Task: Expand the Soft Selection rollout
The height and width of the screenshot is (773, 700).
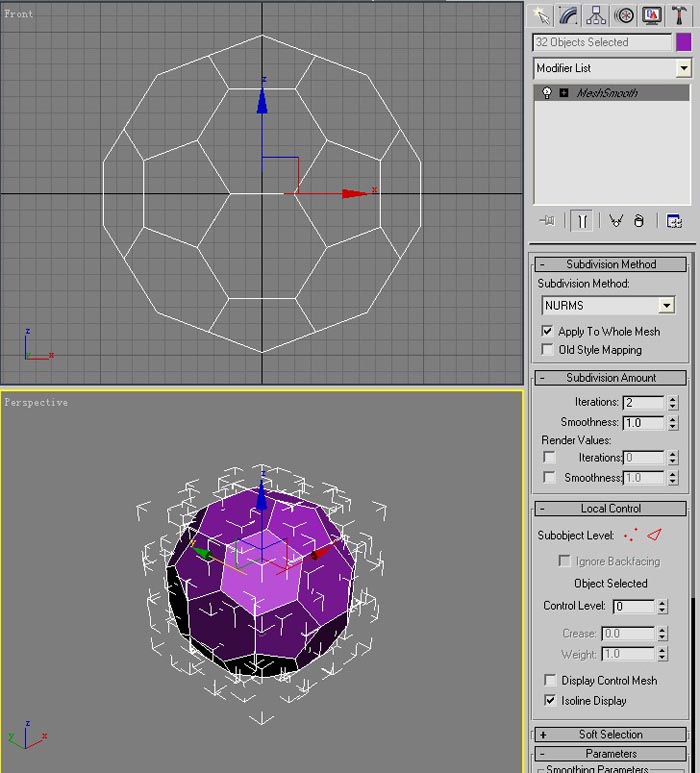Action: [x=610, y=735]
